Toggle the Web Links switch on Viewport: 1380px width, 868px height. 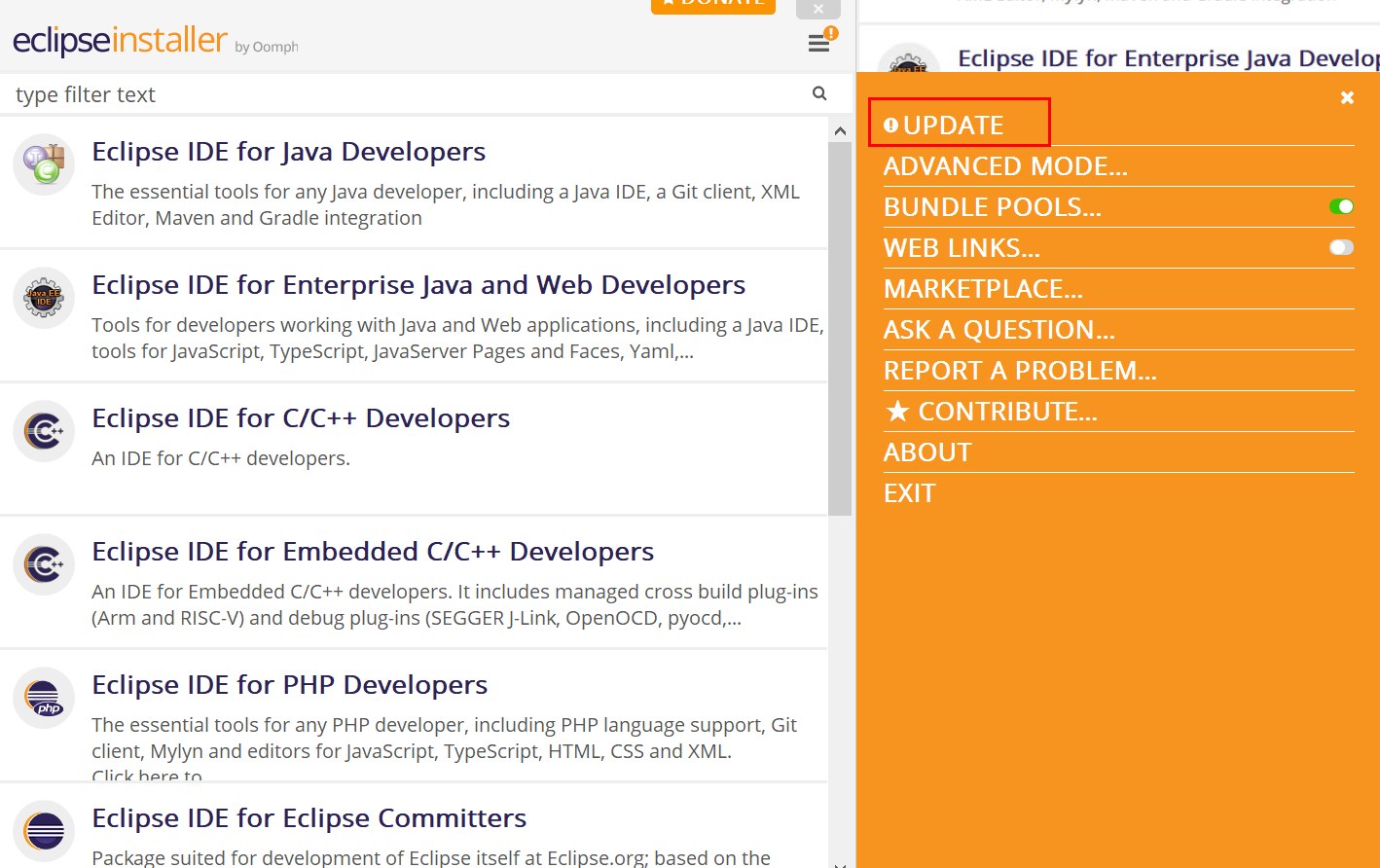[x=1341, y=247]
